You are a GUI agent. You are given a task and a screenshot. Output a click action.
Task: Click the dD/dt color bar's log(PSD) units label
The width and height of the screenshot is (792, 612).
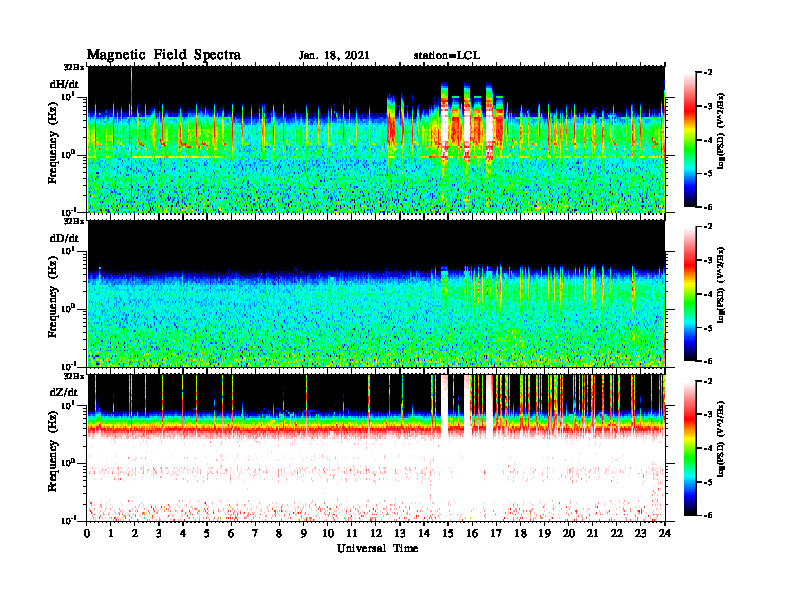click(x=721, y=285)
